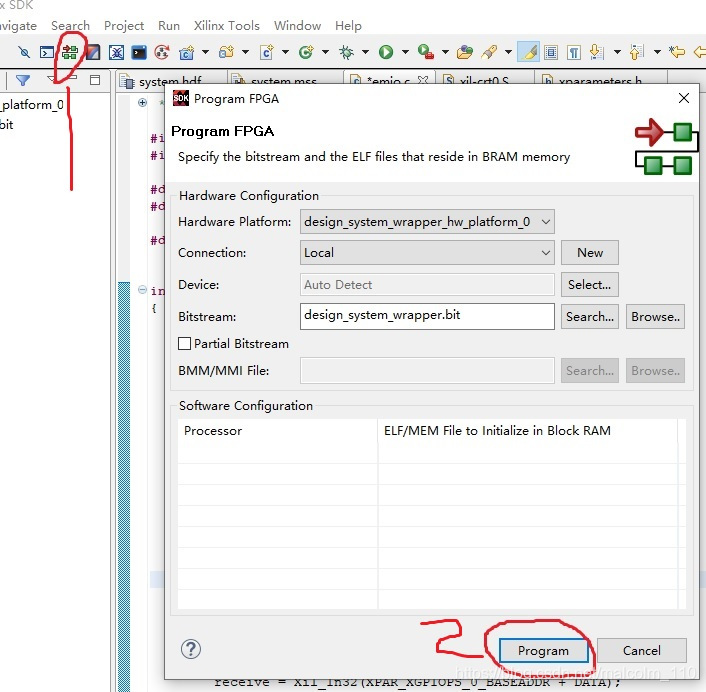Open the Project menu

[124, 26]
